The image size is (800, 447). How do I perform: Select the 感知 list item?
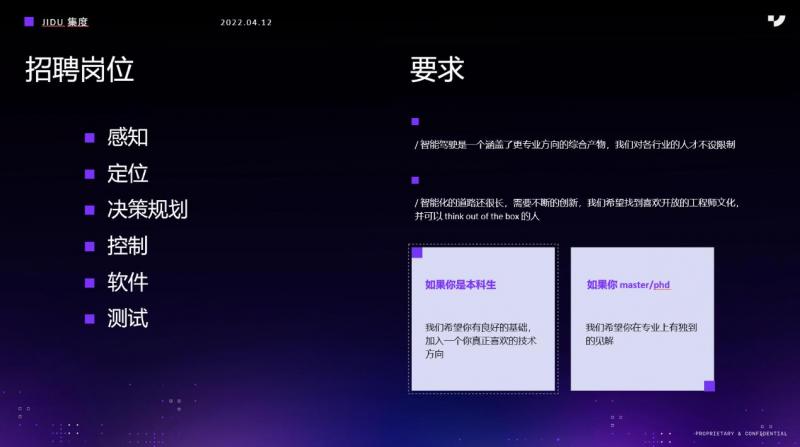pyautogui.click(x=128, y=137)
